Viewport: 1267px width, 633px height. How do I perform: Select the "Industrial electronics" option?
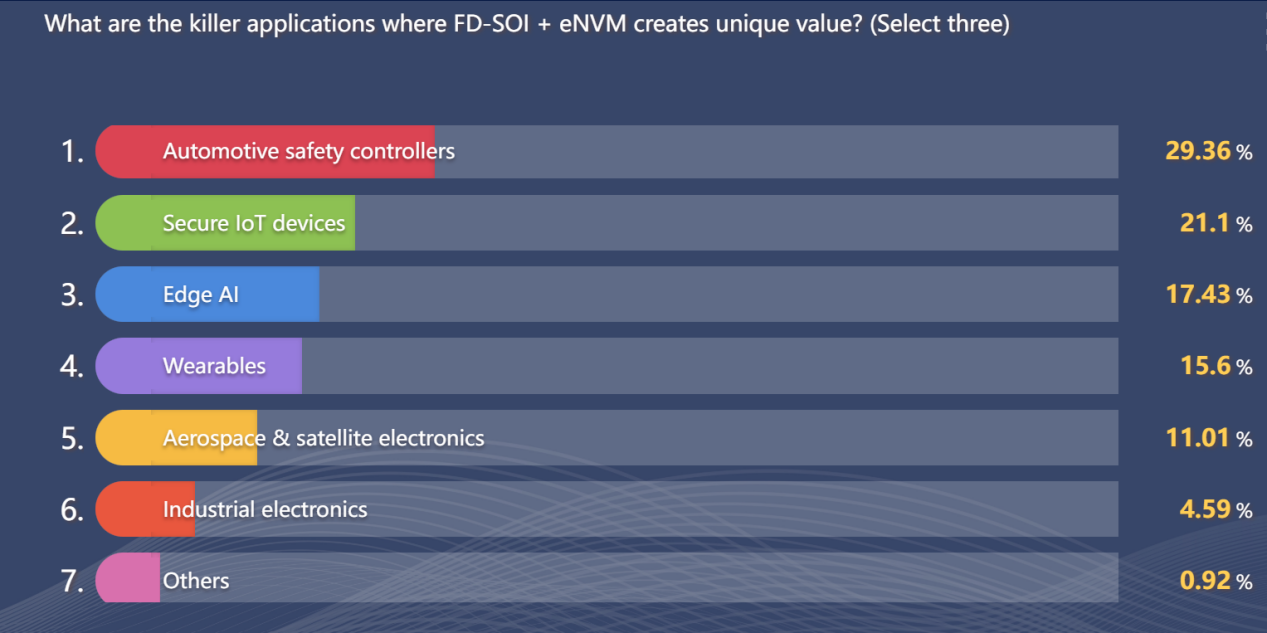tap(265, 510)
